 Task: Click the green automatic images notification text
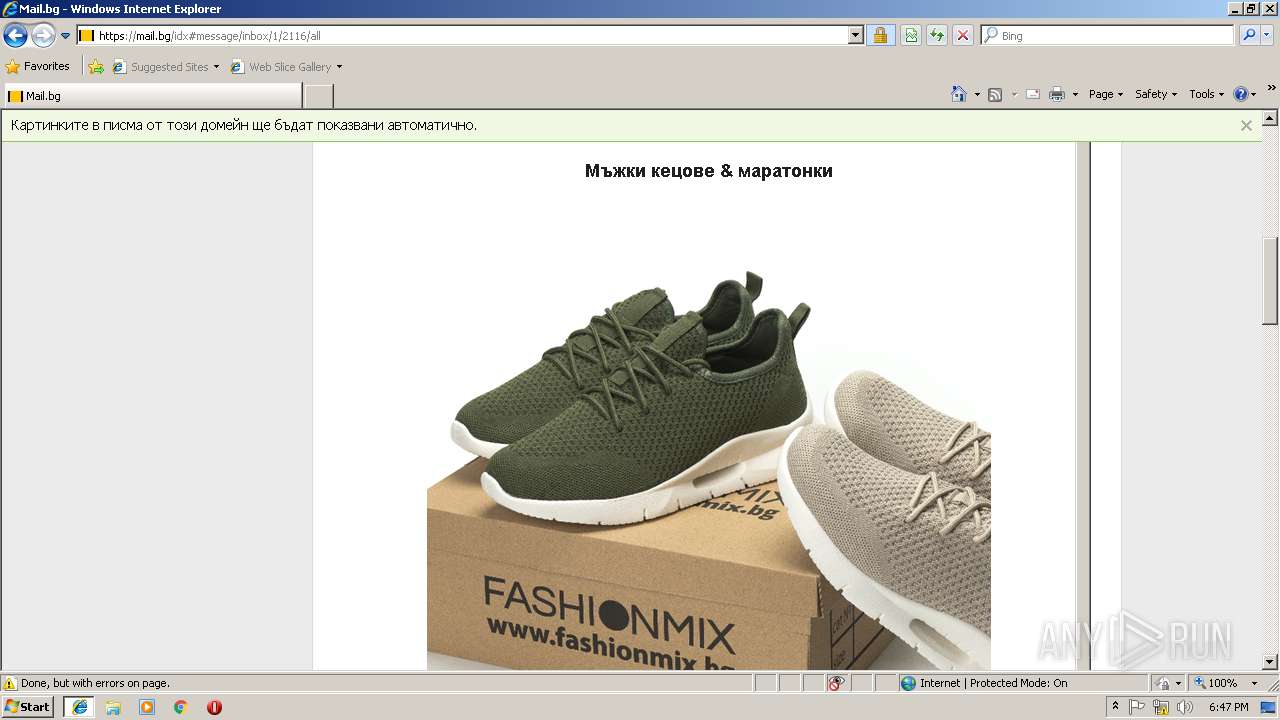tap(244, 125)
